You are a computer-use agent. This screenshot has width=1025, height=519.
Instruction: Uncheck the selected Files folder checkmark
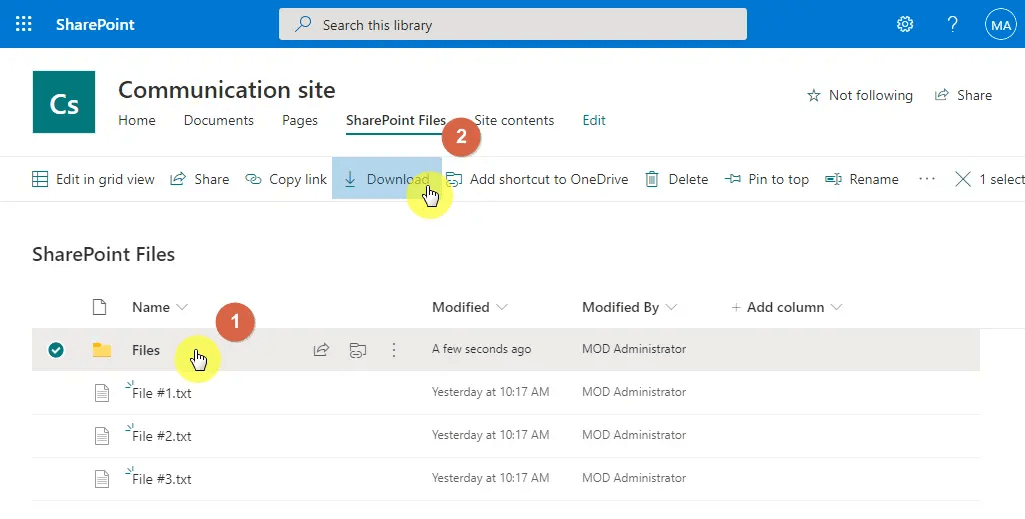pyautogui.click(x=56, y=350)
